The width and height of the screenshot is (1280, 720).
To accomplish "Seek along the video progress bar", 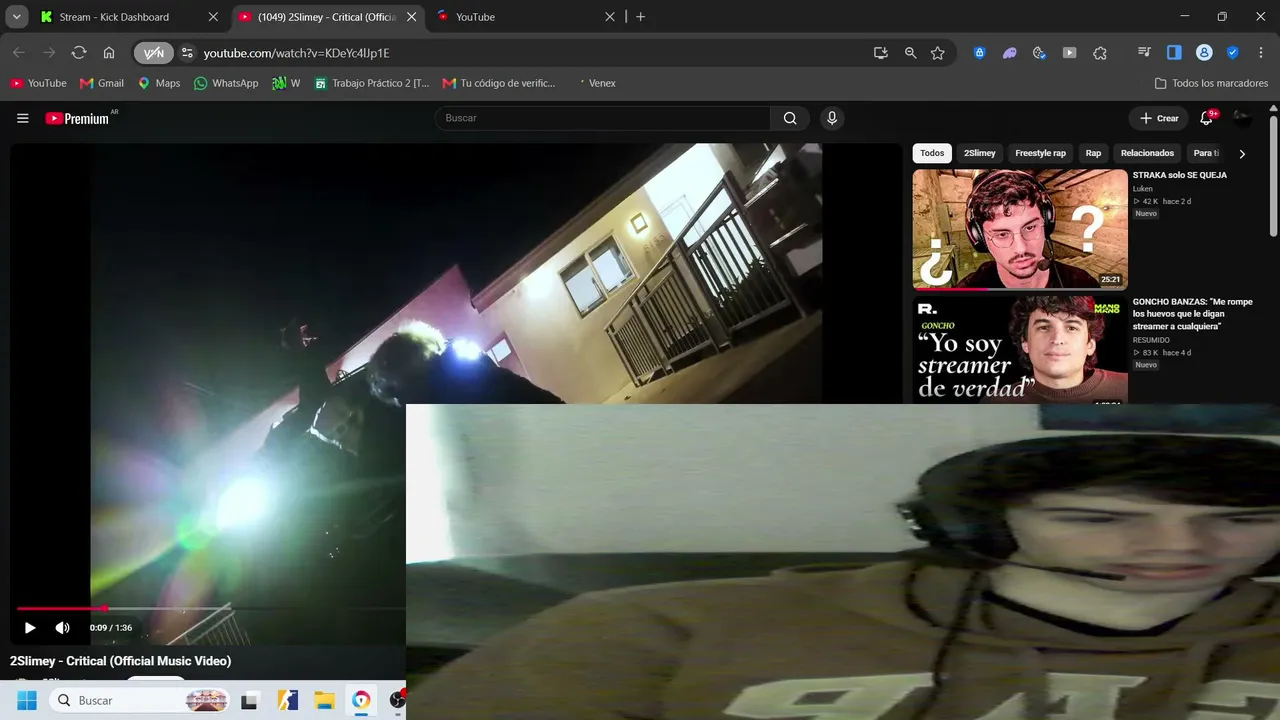I will 211,608.
